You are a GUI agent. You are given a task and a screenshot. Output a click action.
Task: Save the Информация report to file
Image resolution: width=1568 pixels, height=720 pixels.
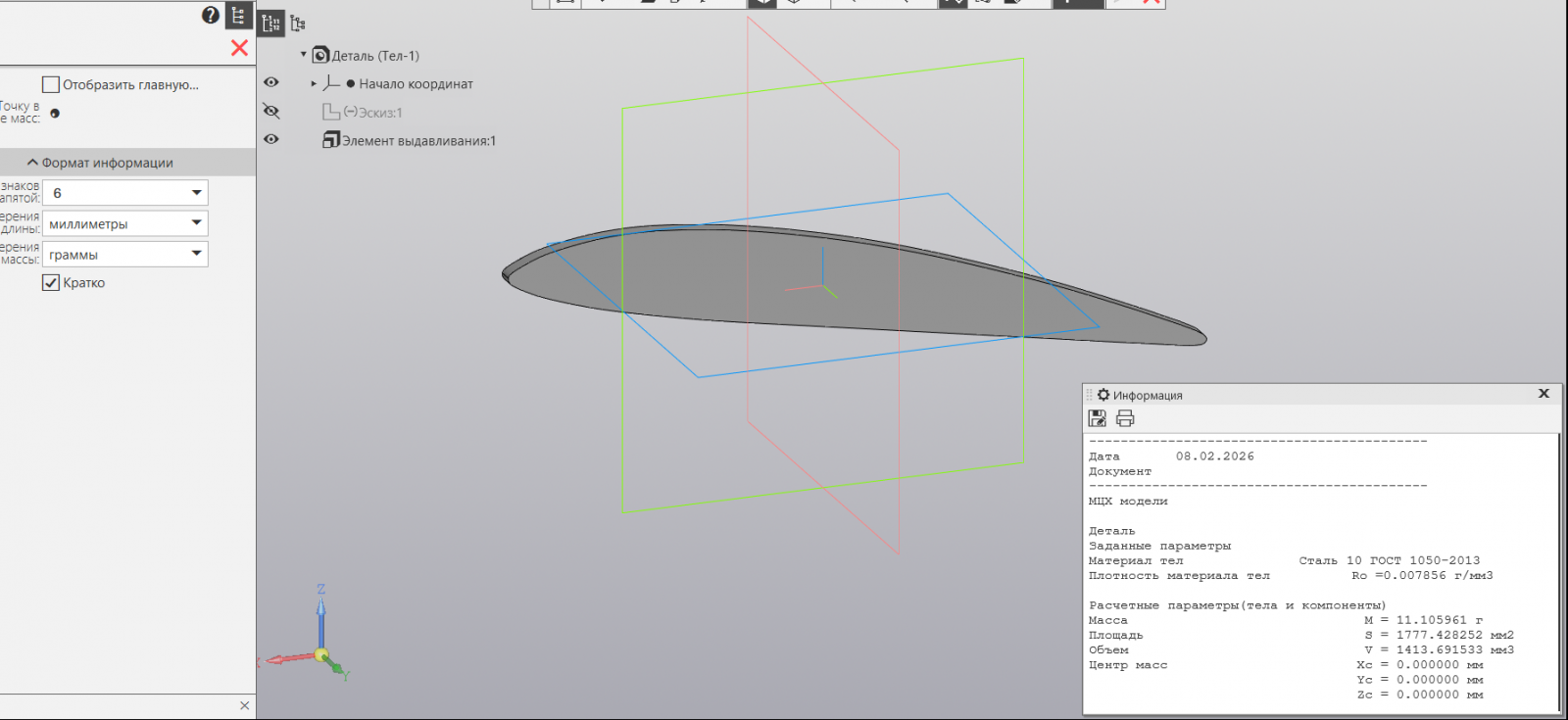1098,418
